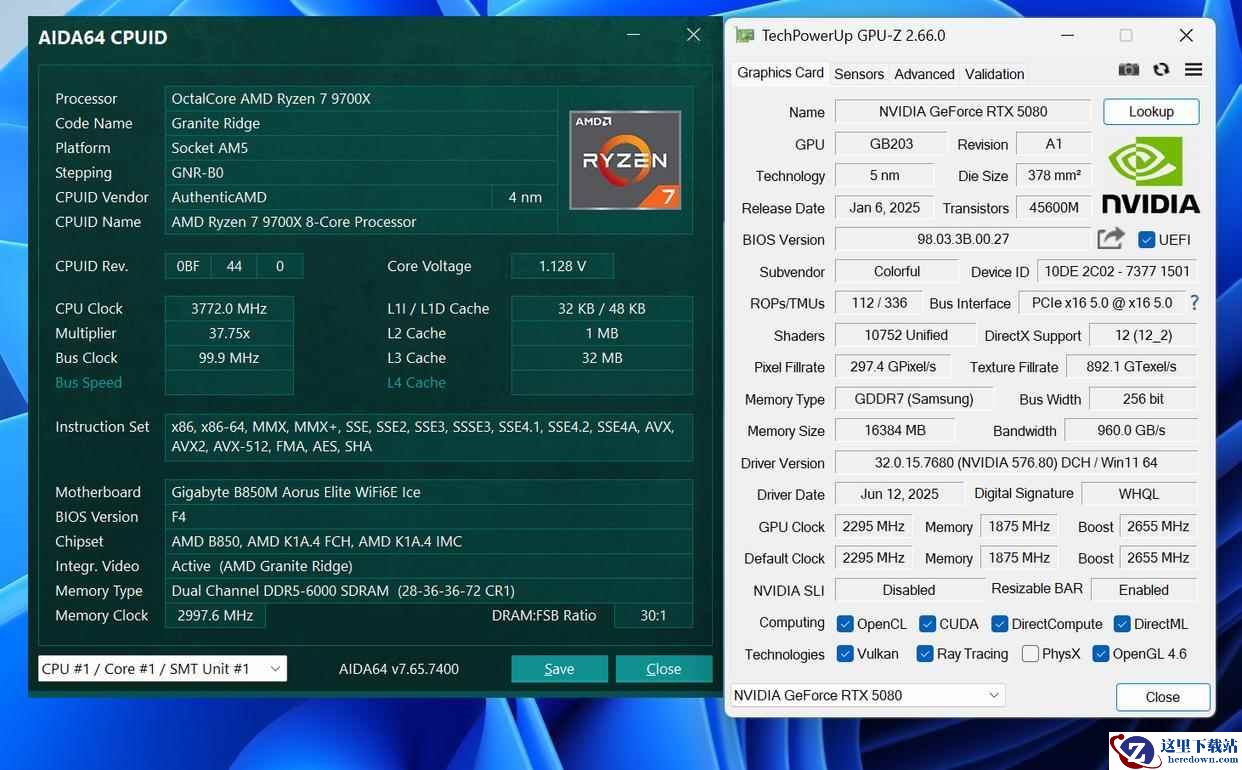Click the Shaders value 10752 Unified
Viewport: 1242px width, 770px height.
coord(906,335)
